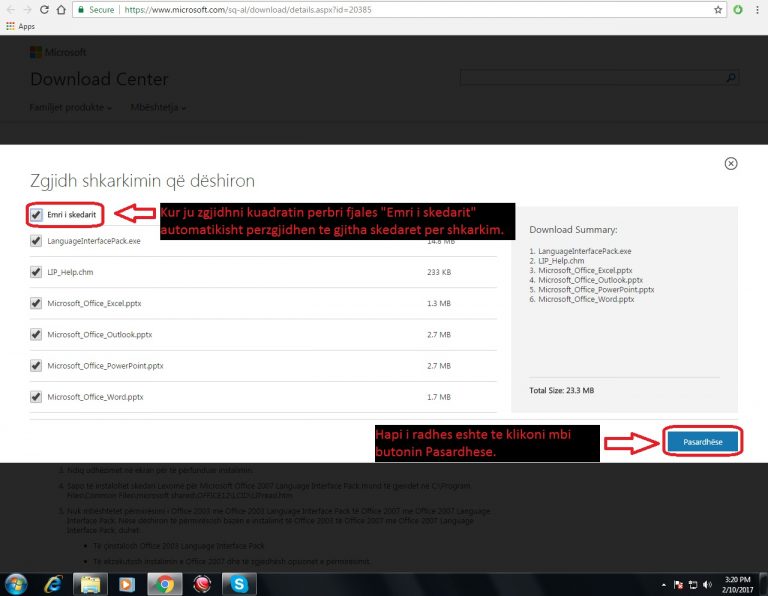This screenshot has width=768, height=596.
Task: Uncheck Microsoft_Office_PowerPoint.pptx checkbox
Action: click(36, 365)
